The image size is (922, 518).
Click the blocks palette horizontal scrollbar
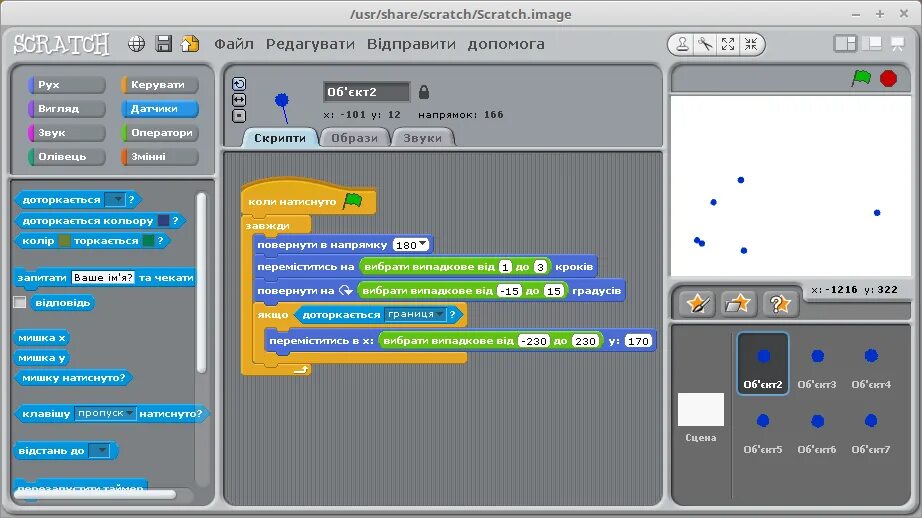tap(95, 494)
